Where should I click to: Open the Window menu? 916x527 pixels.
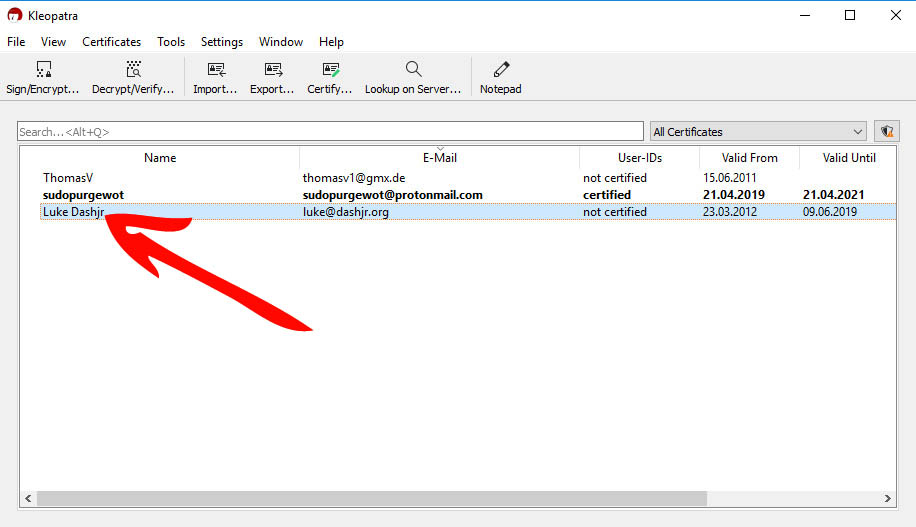click(281, 42)
